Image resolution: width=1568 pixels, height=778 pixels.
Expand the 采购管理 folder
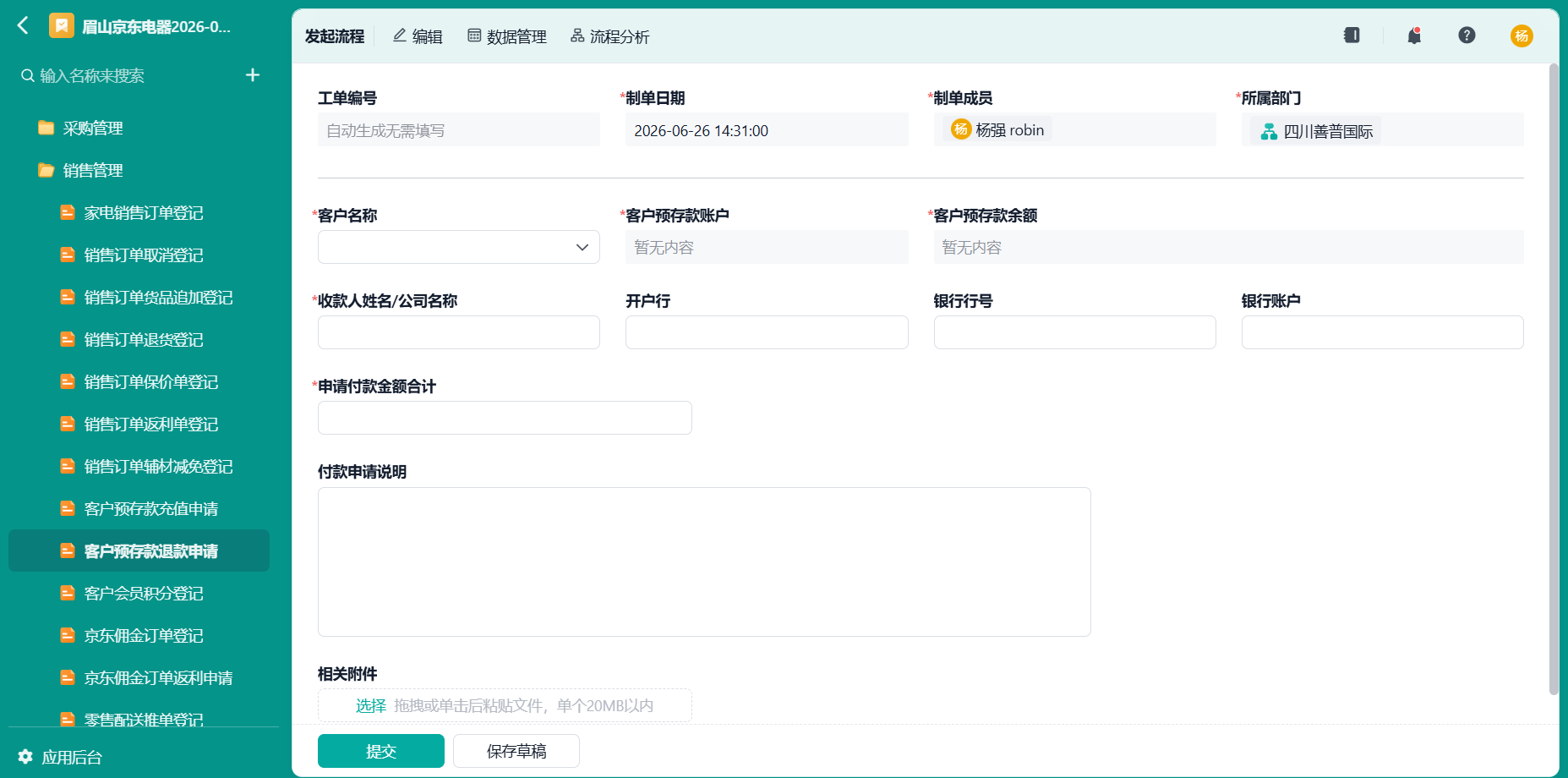[93, 128]
